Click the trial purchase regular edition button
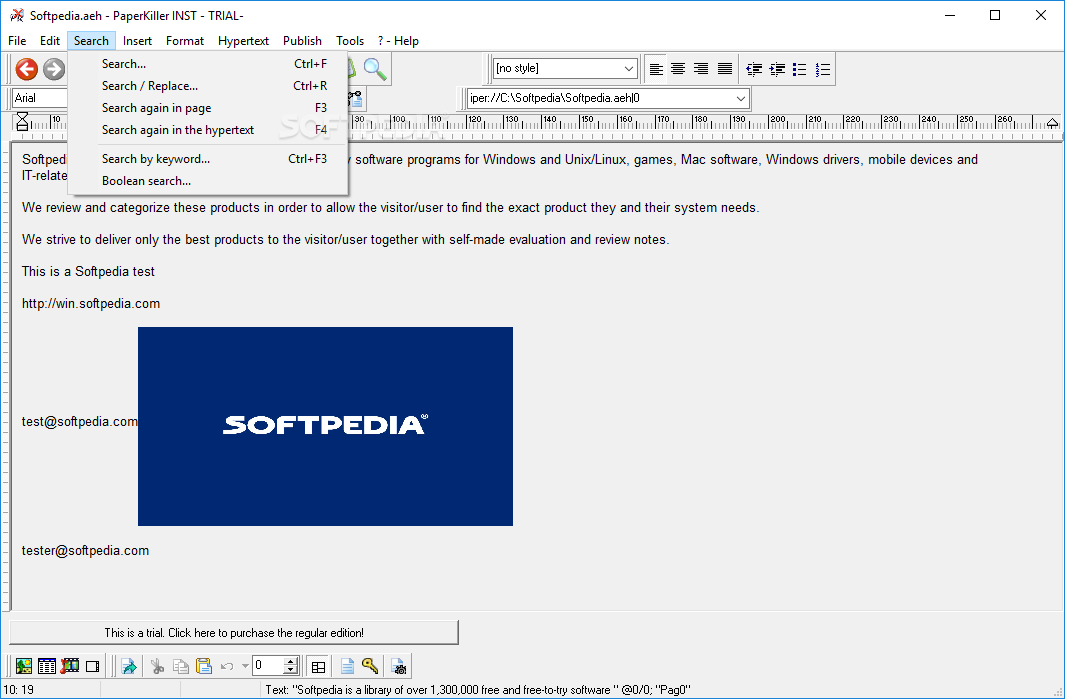This screenshot has width=1065, height=699. click(x=234, y=632)
